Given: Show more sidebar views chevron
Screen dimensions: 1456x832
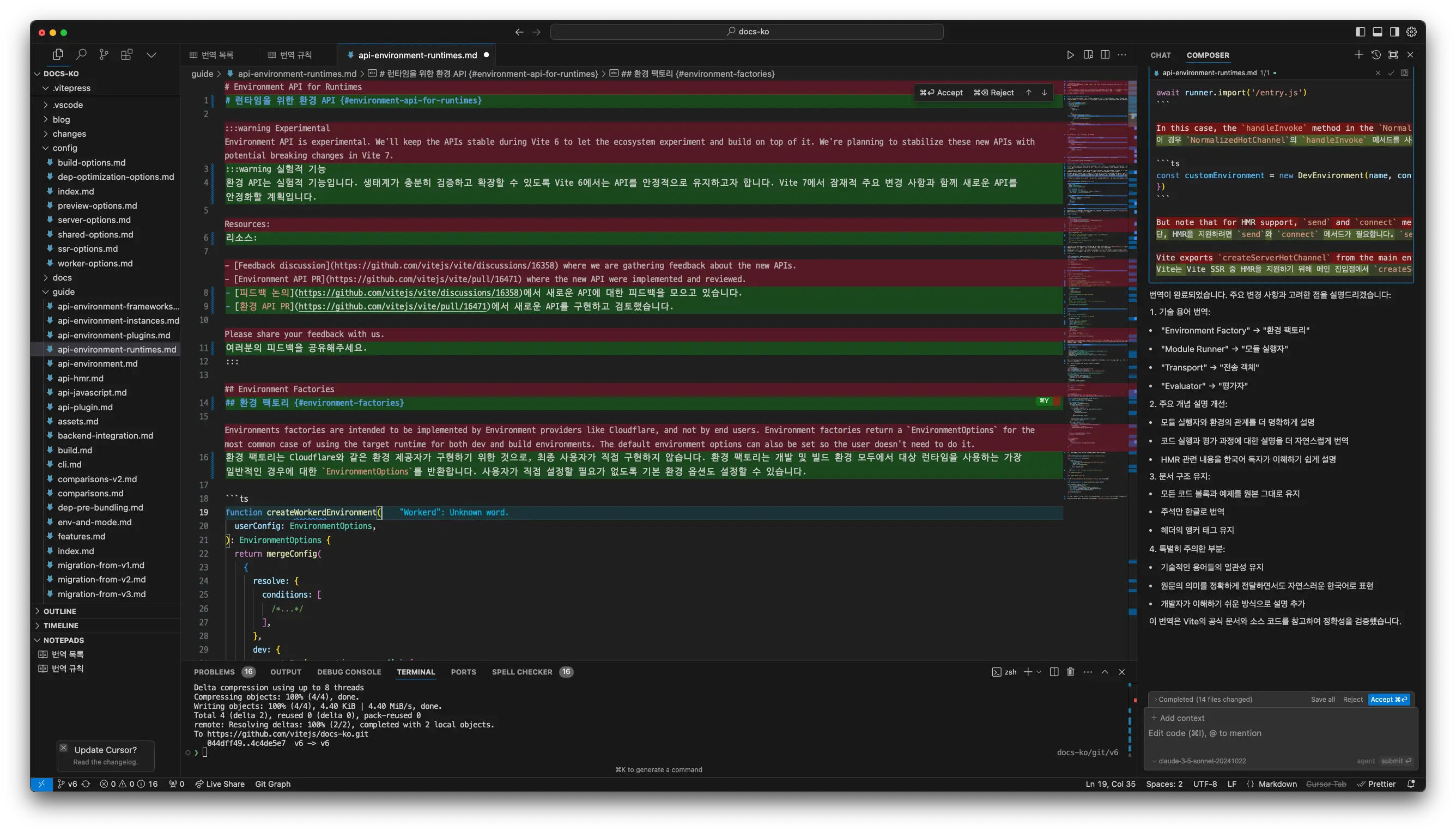Looking at the screenshot, I should point(151,55).
